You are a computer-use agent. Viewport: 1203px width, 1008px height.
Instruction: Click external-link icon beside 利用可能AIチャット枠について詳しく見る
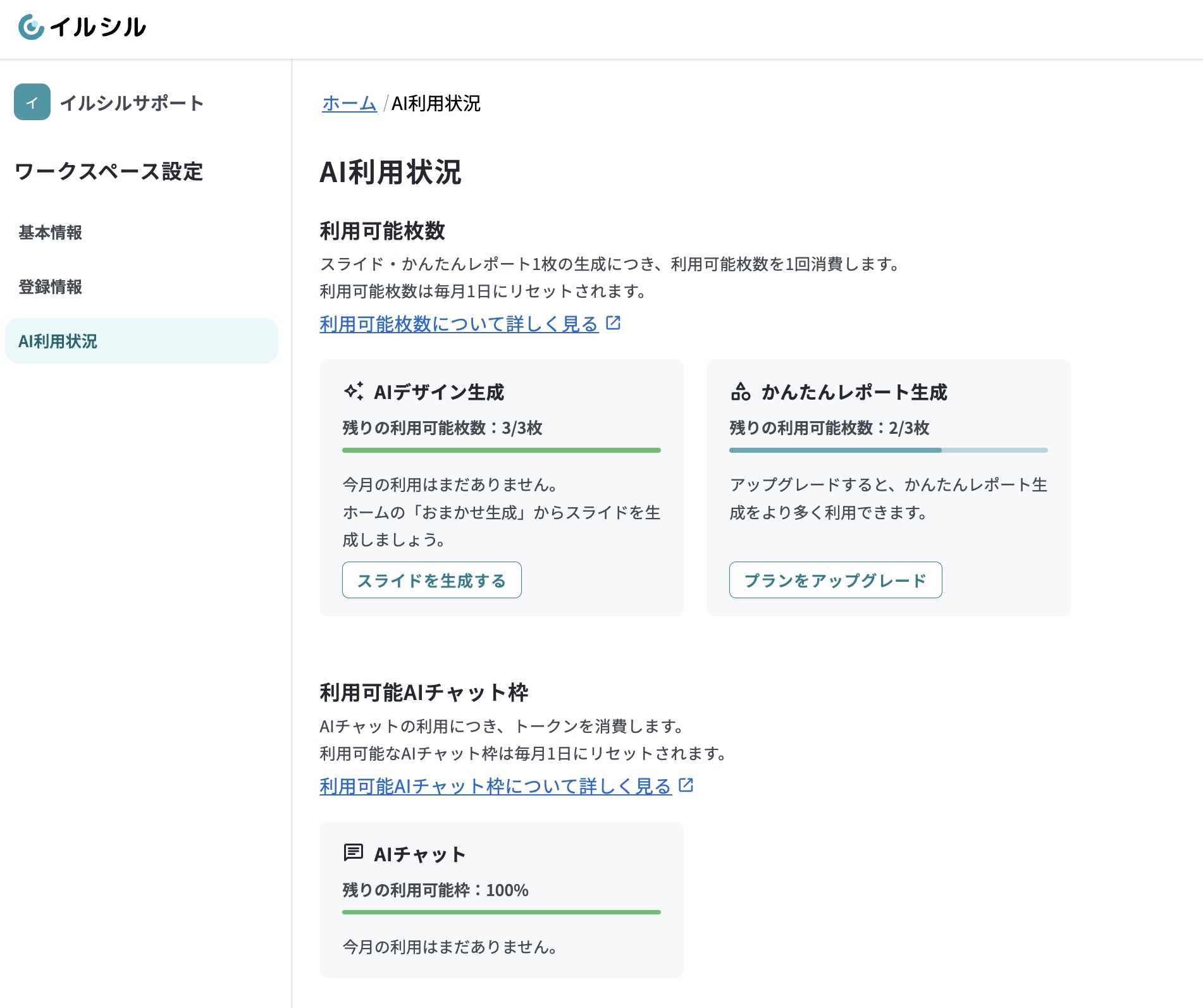coord(686,785)
